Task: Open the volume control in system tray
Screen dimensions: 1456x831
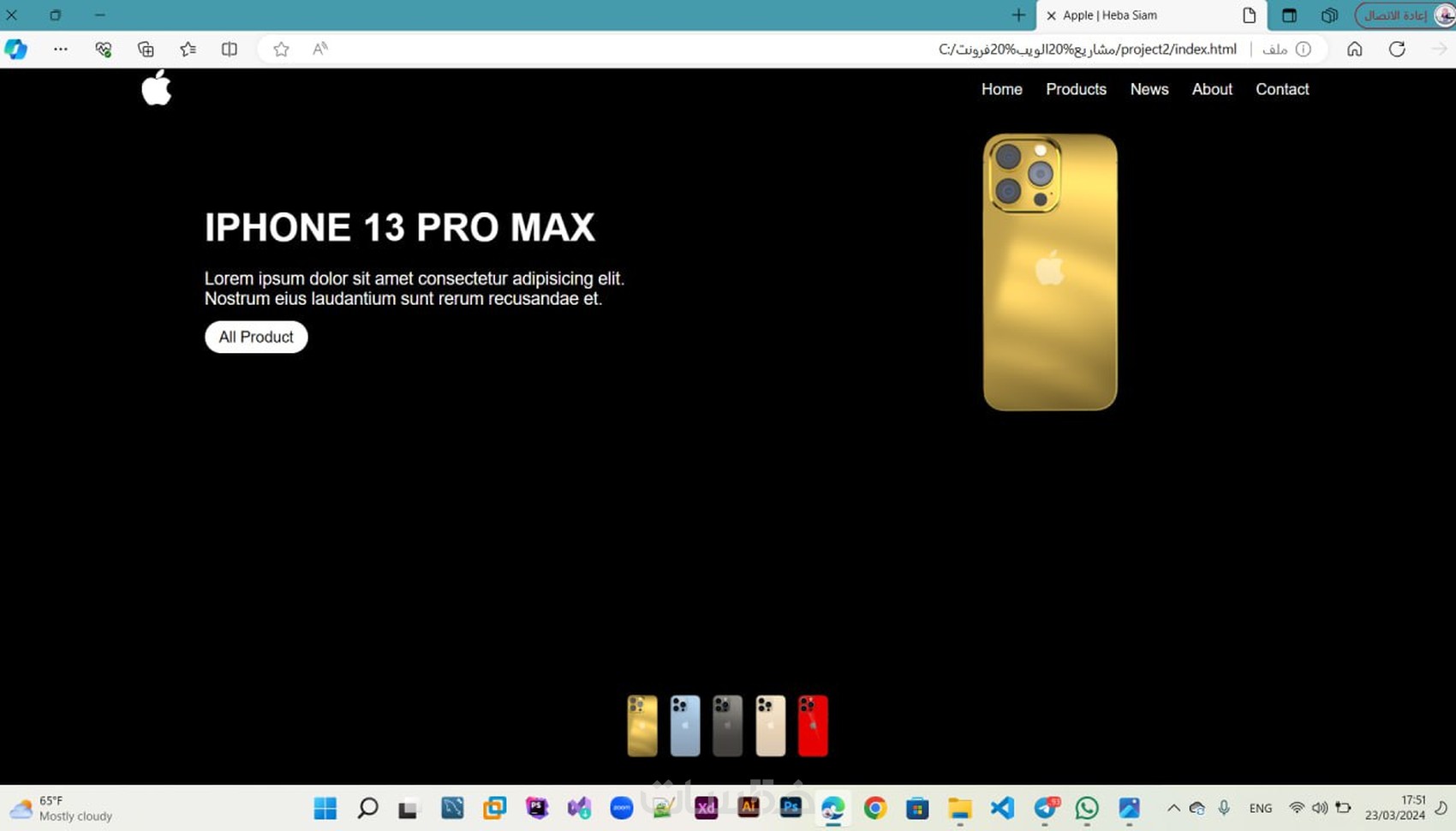Action: pos(1320,808)
